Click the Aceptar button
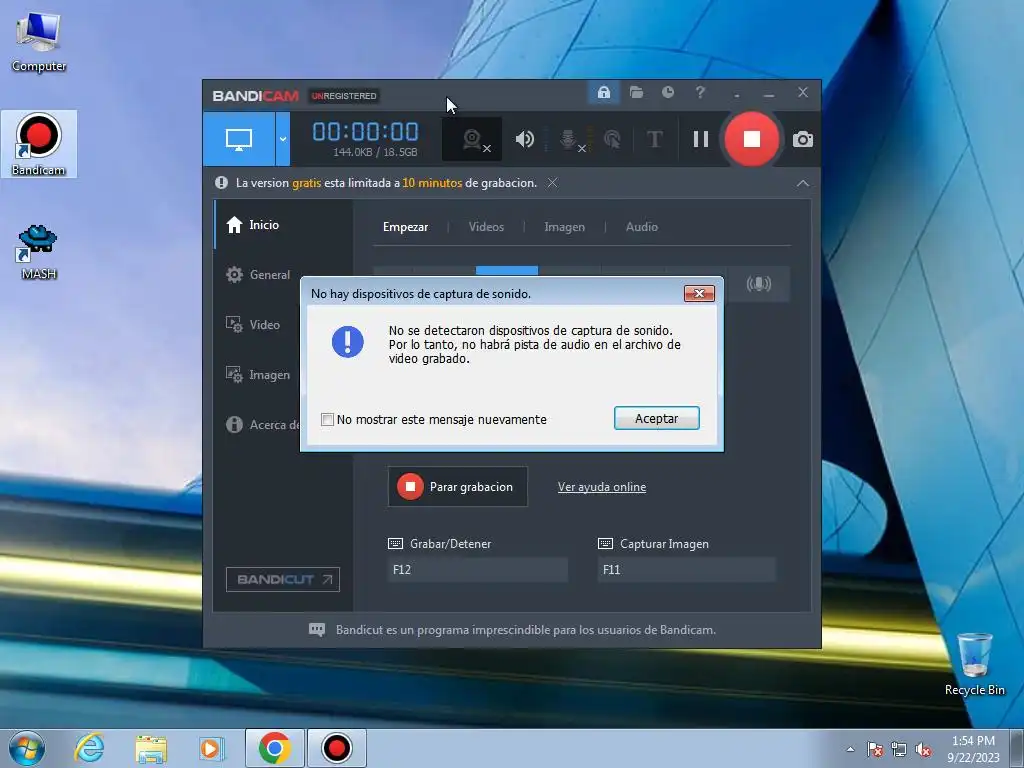 [656, 419]
